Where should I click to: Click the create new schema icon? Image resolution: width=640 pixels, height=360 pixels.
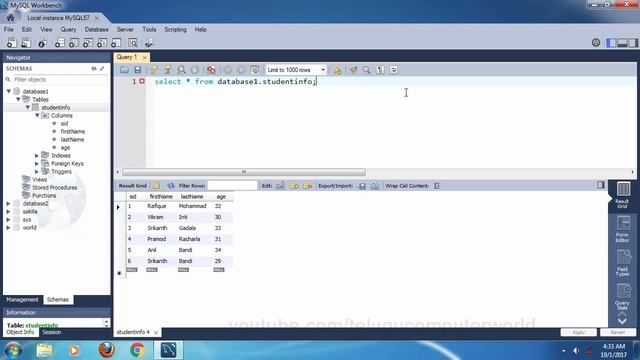coord(60,43)
